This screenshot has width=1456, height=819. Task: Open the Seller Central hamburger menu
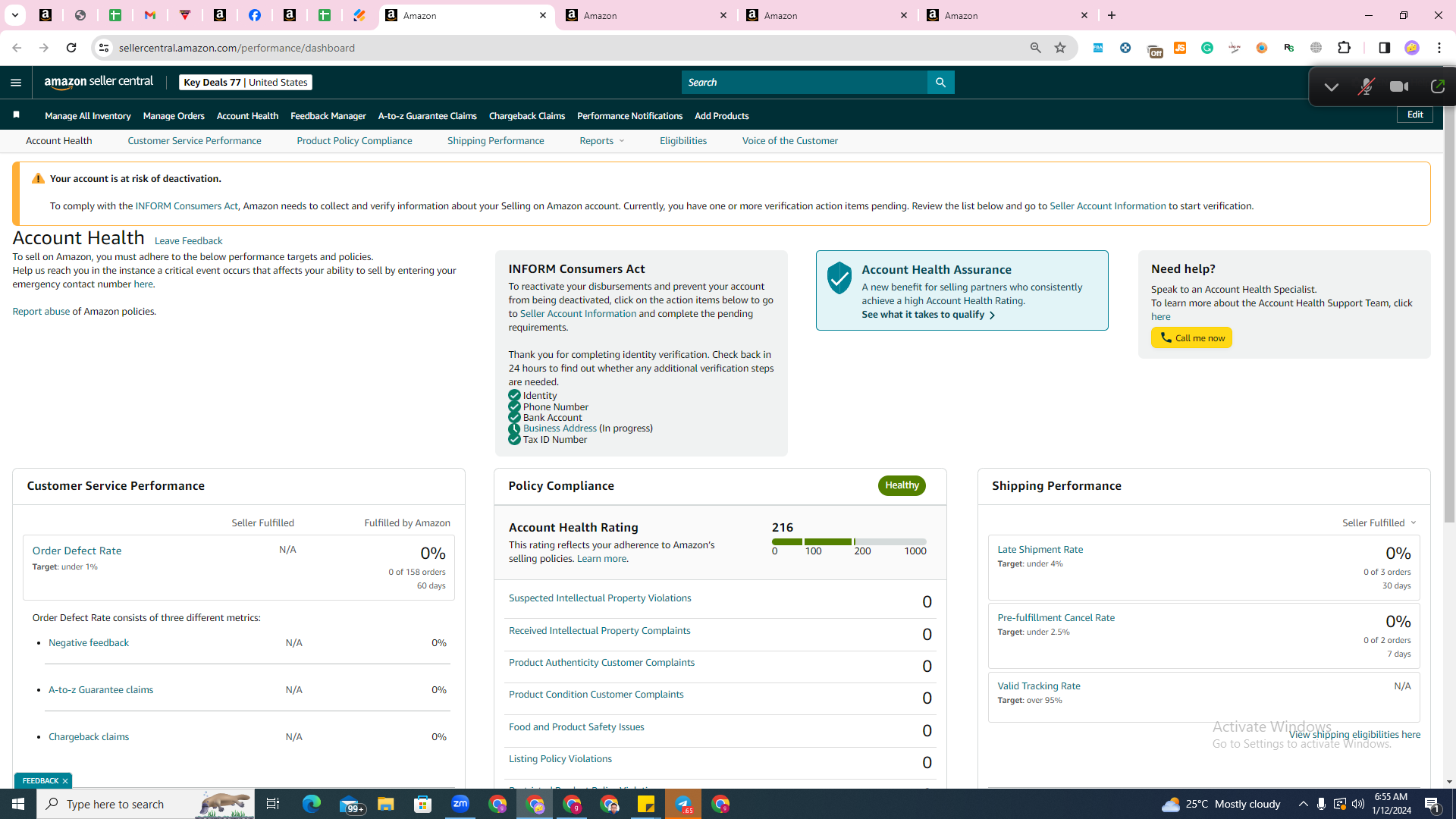click(16, 83)
